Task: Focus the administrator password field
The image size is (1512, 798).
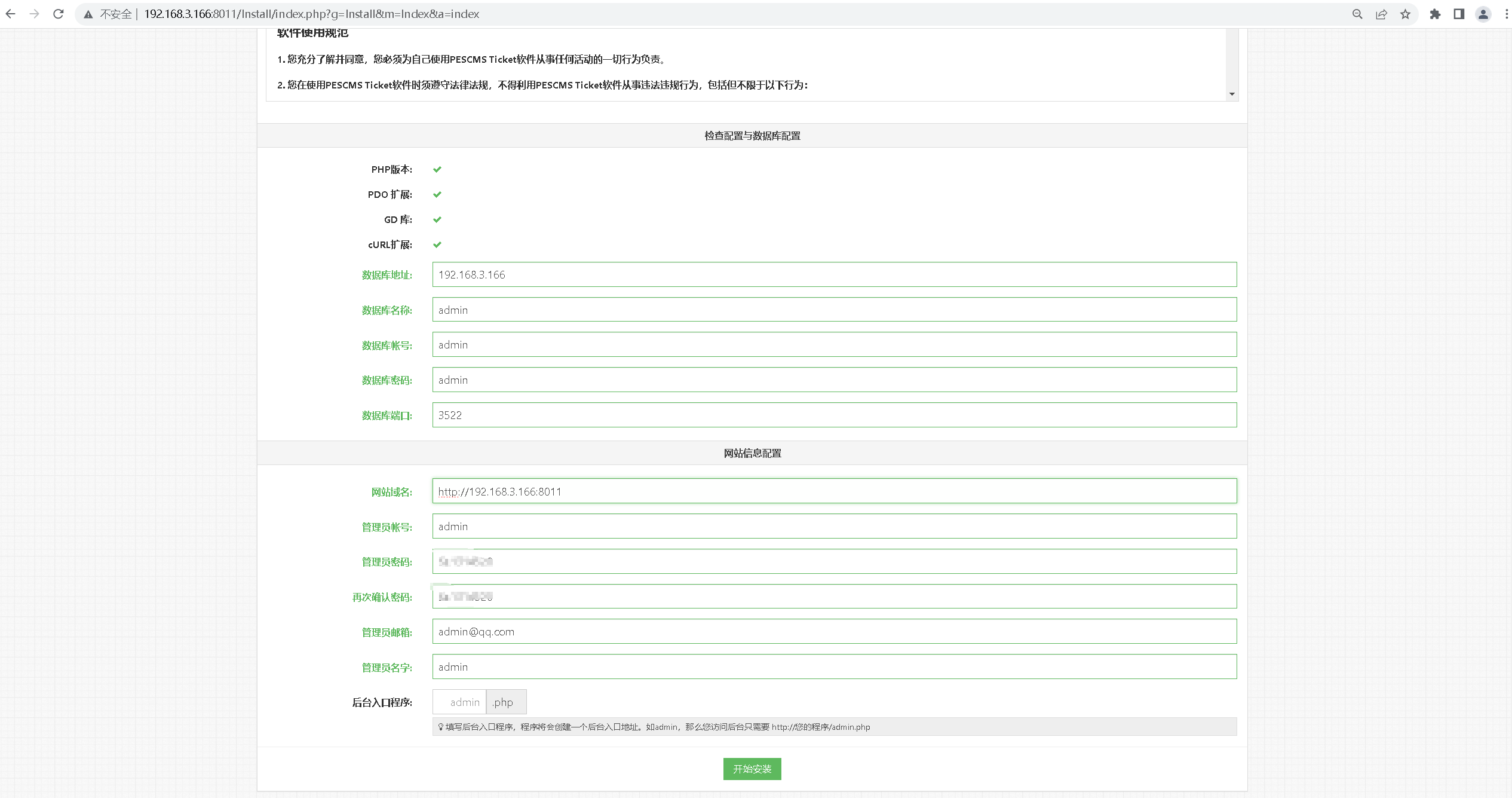Action: pyautogui.click(x=834, y=561)
